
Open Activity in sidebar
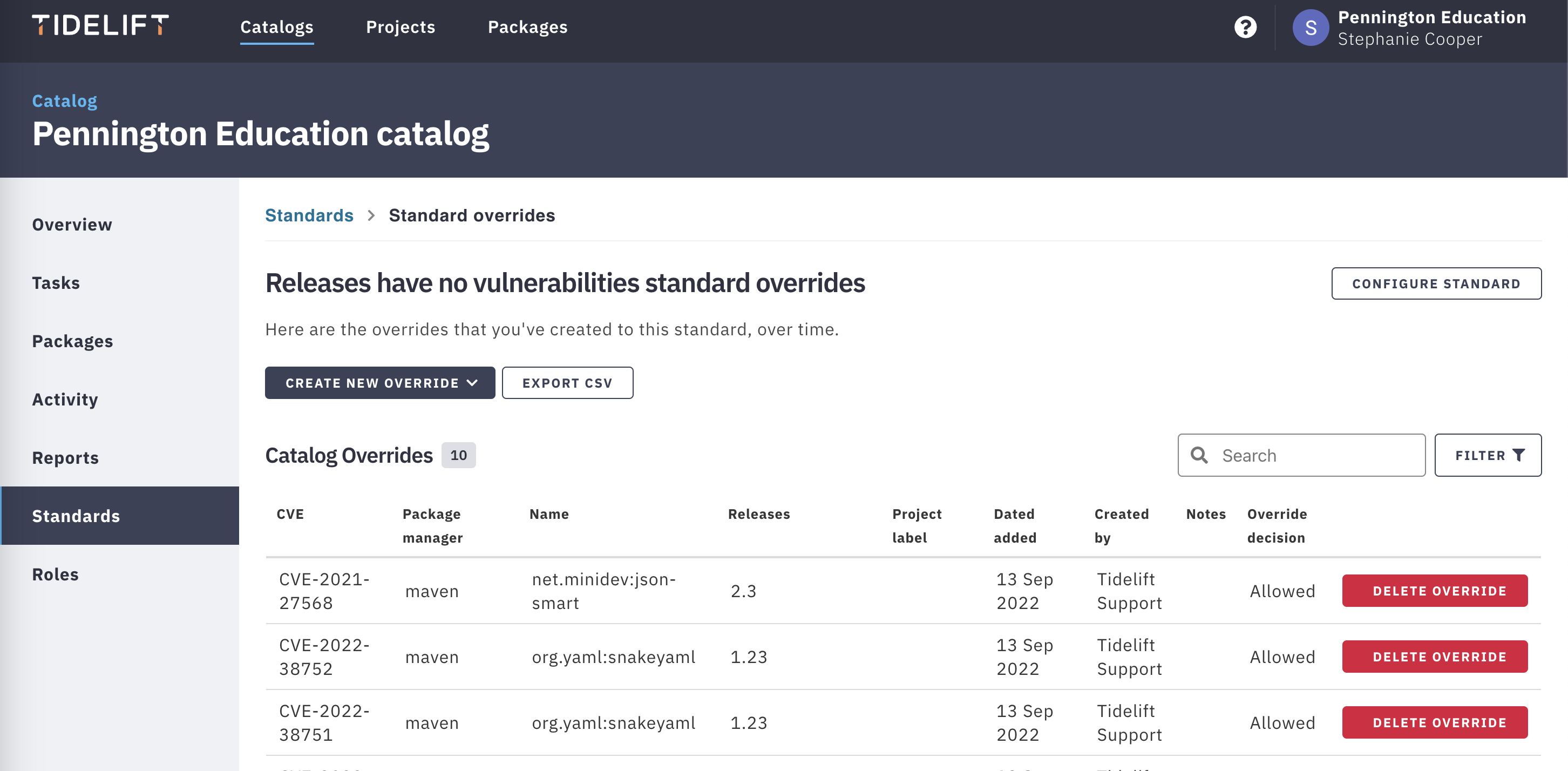tap(65, 400)
